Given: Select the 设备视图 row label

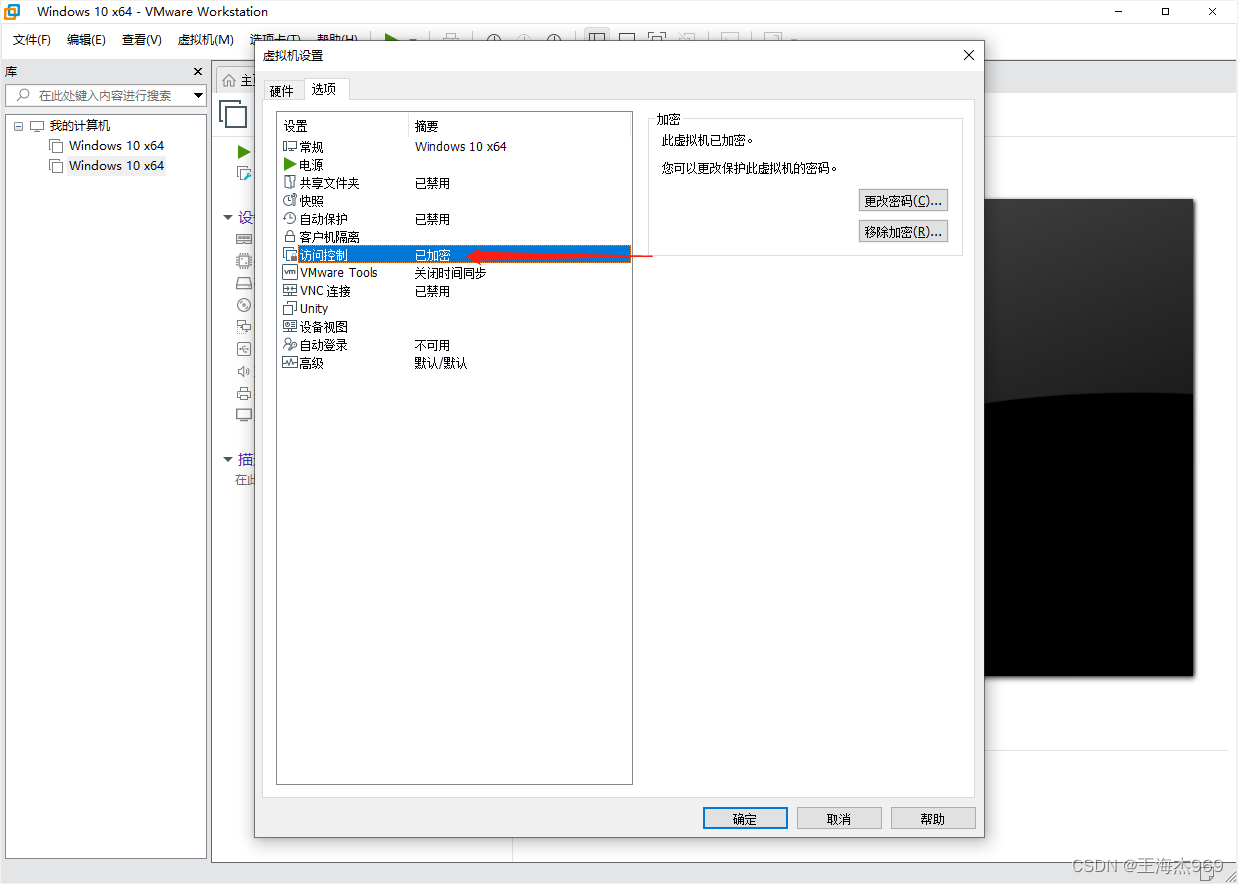Looking at the screenshot, I should pyautogui.click(x=323, y=327).
